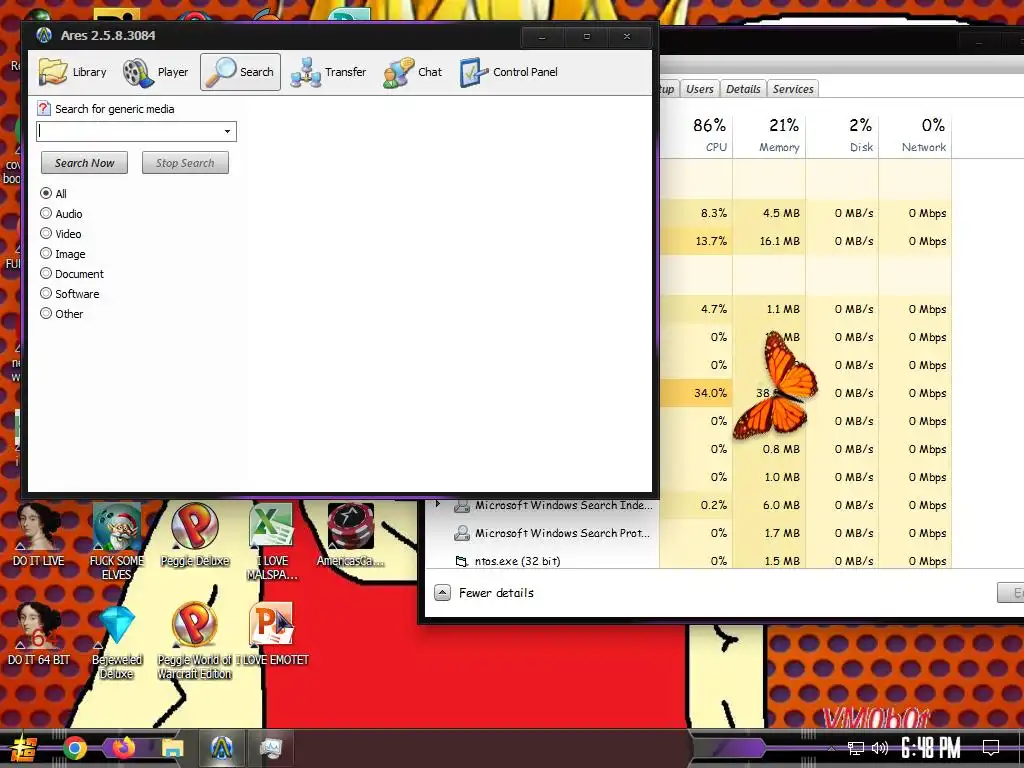Select the All media type radio button
Viewport: 1024px width, 768px height.
46,193
